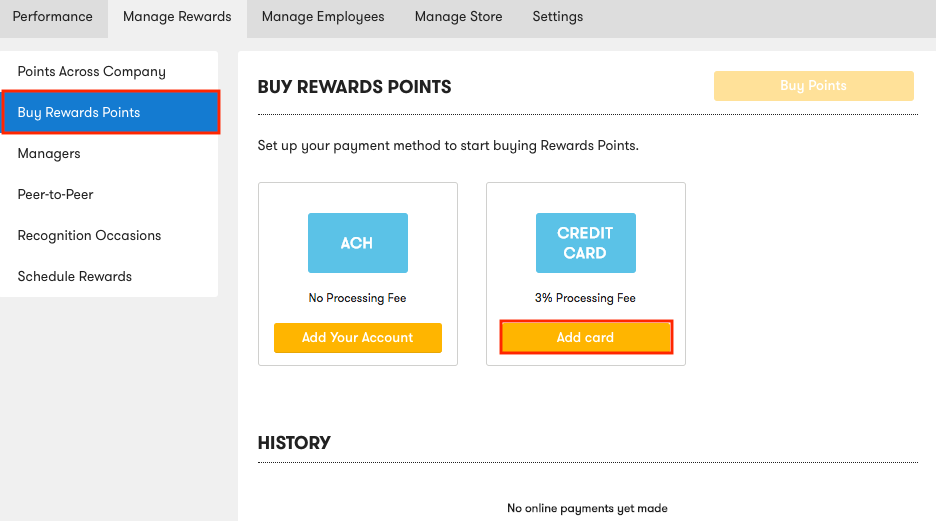Click Add Your Account button

point(358,338)
